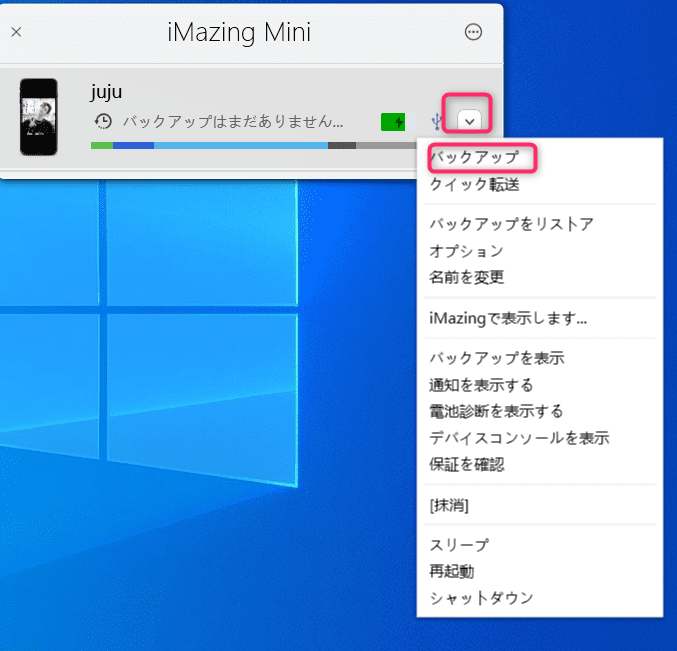The height and width of the screenshot is (651, 677).
Task: Click the device name juju
Action: pos(106,92)
